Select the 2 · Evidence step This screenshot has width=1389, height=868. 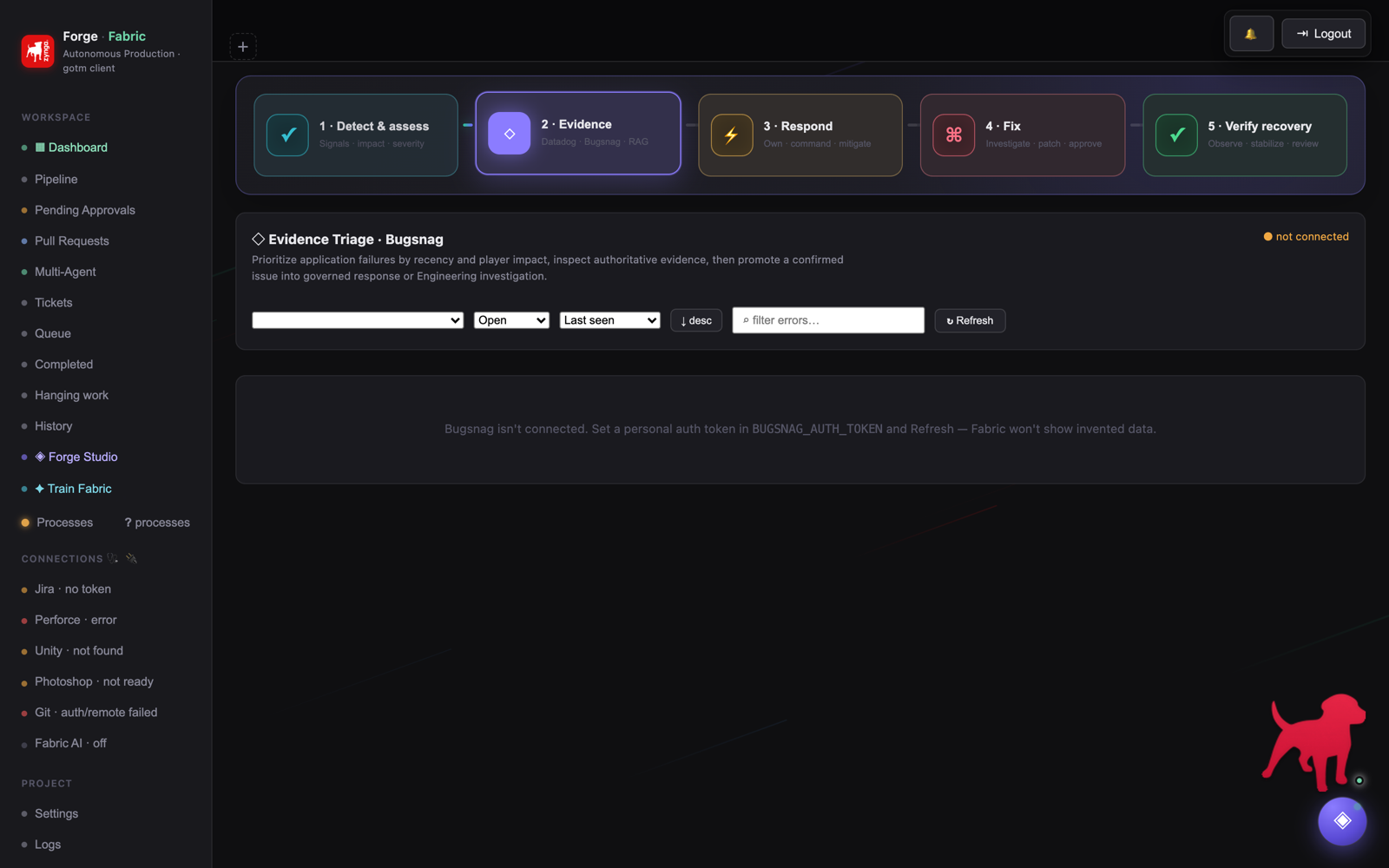578,134
